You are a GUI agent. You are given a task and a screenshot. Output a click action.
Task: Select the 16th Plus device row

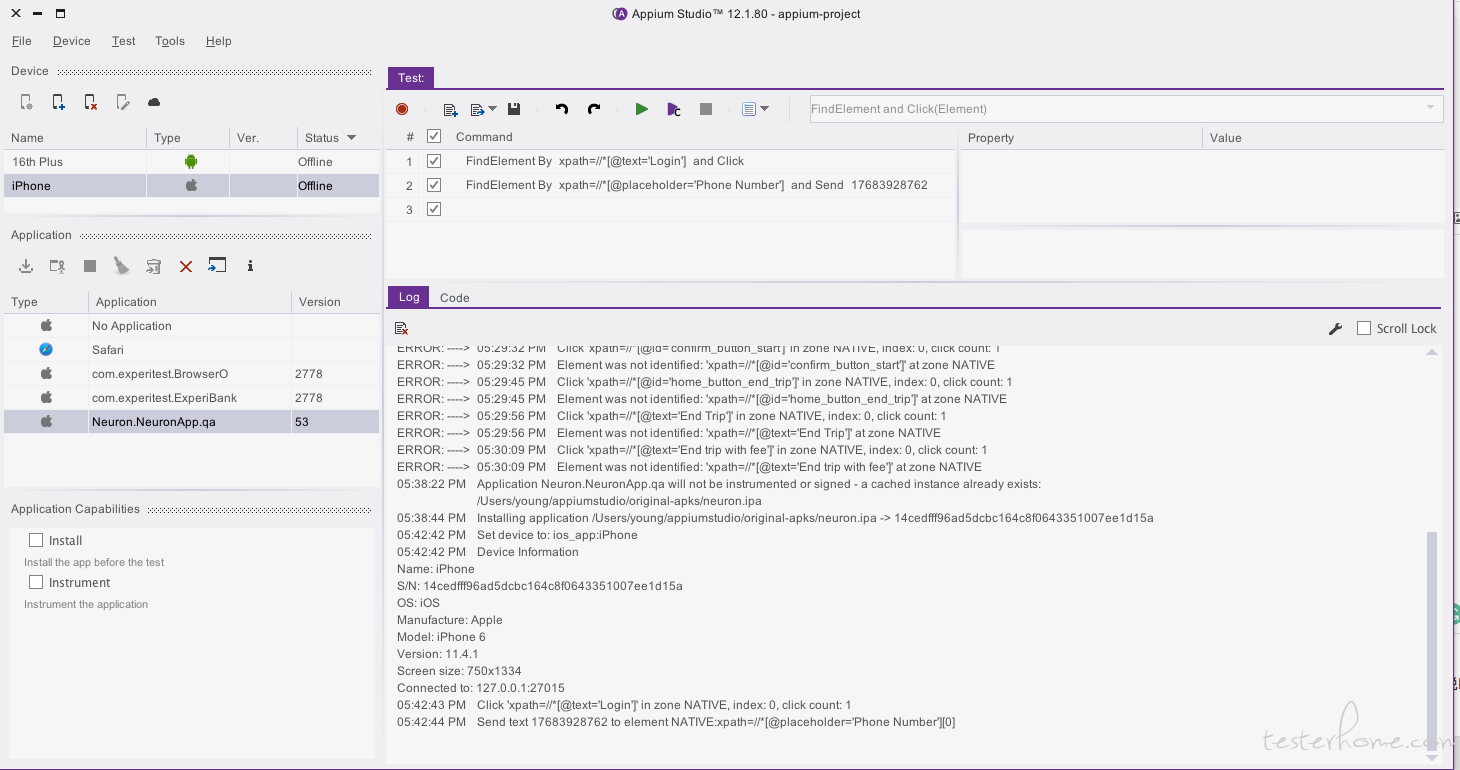click(x=192, y=161)
